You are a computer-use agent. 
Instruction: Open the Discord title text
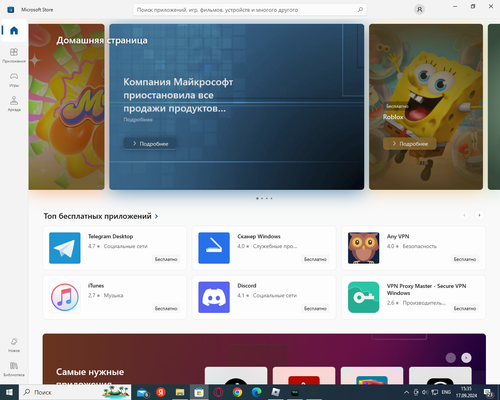click(x=247, y=286)
